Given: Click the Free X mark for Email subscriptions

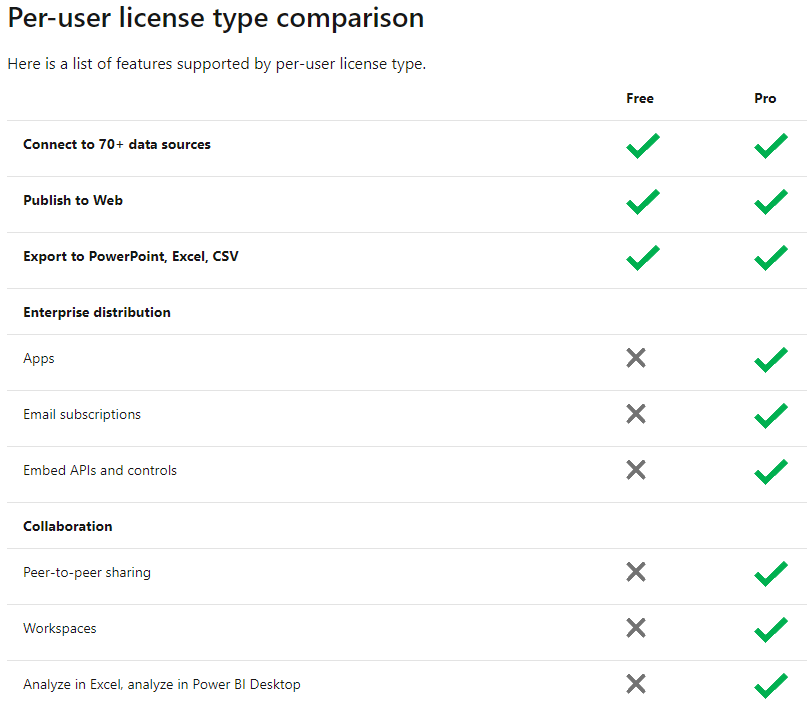Looking at the screenshot, I should click(636, 414).
